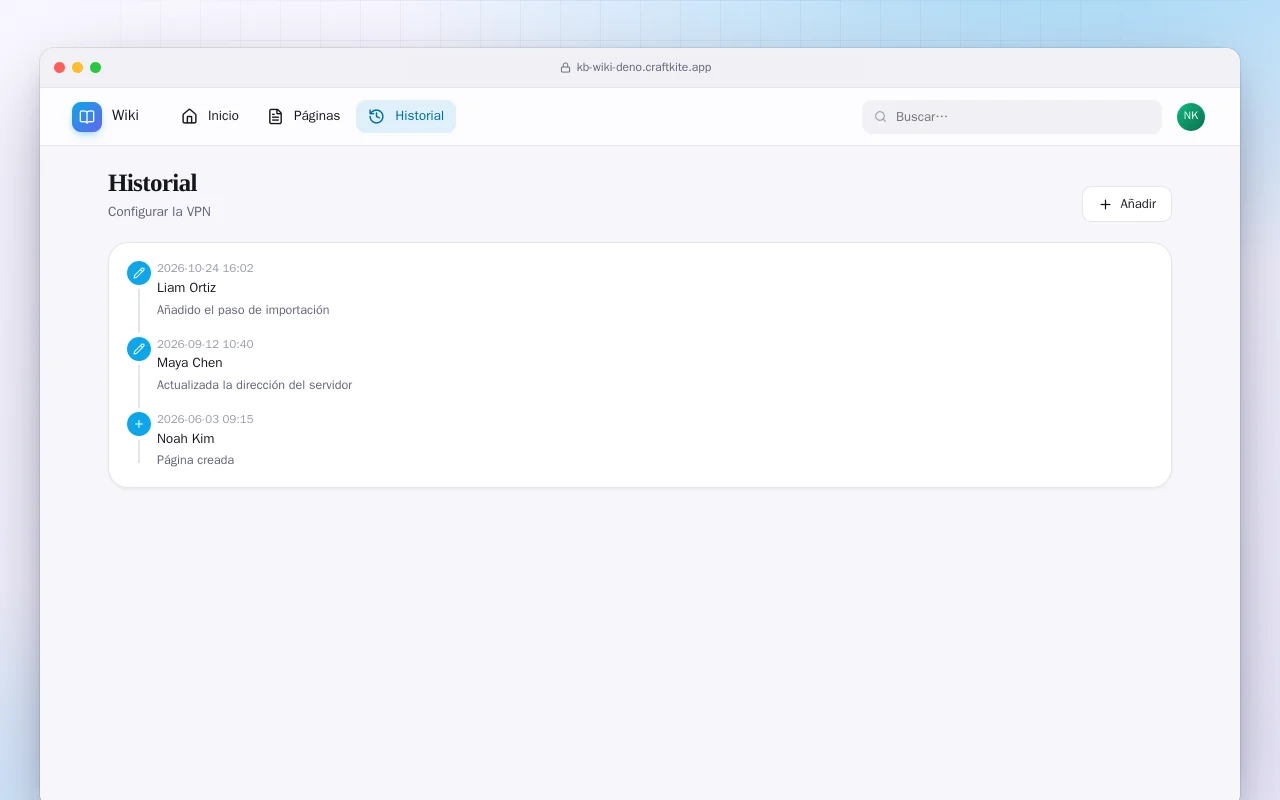
Task: Open the NK user avatar menu
Action: point(1191,117)
